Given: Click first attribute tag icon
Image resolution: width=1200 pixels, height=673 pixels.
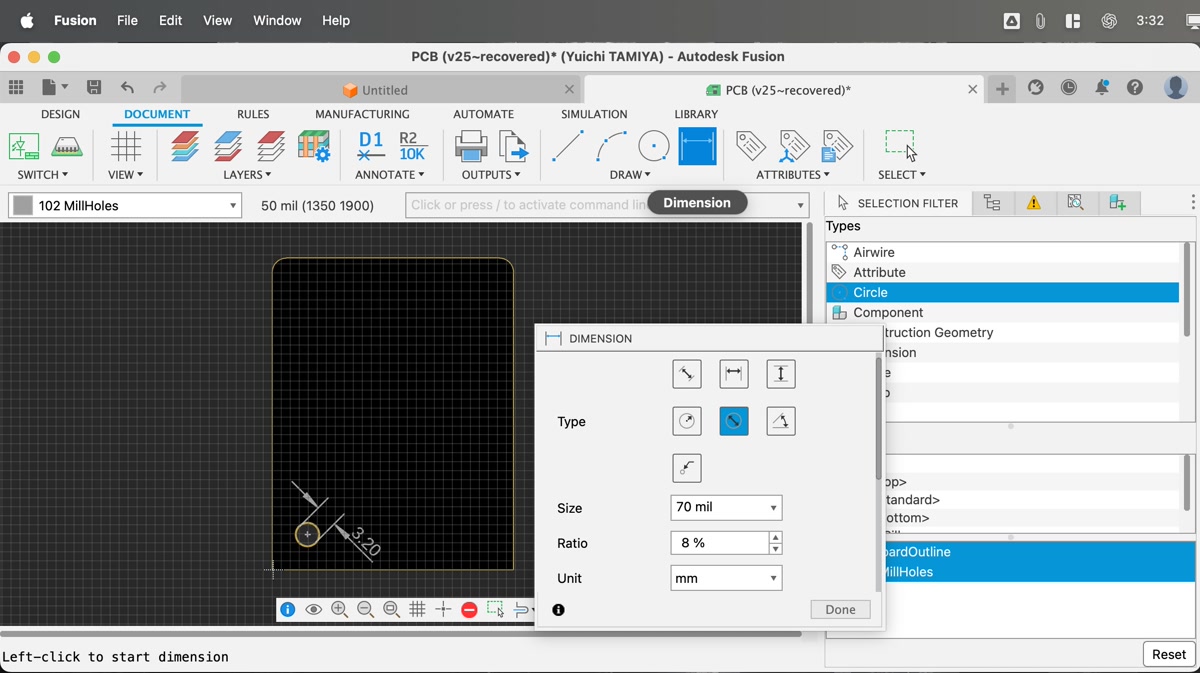Looking at the screenshot, I should point(751,147).
